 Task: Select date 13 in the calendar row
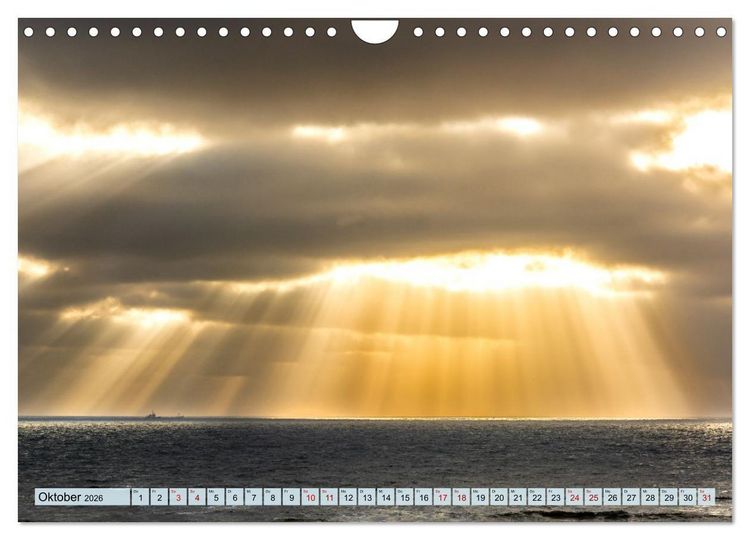click(367, 497)
